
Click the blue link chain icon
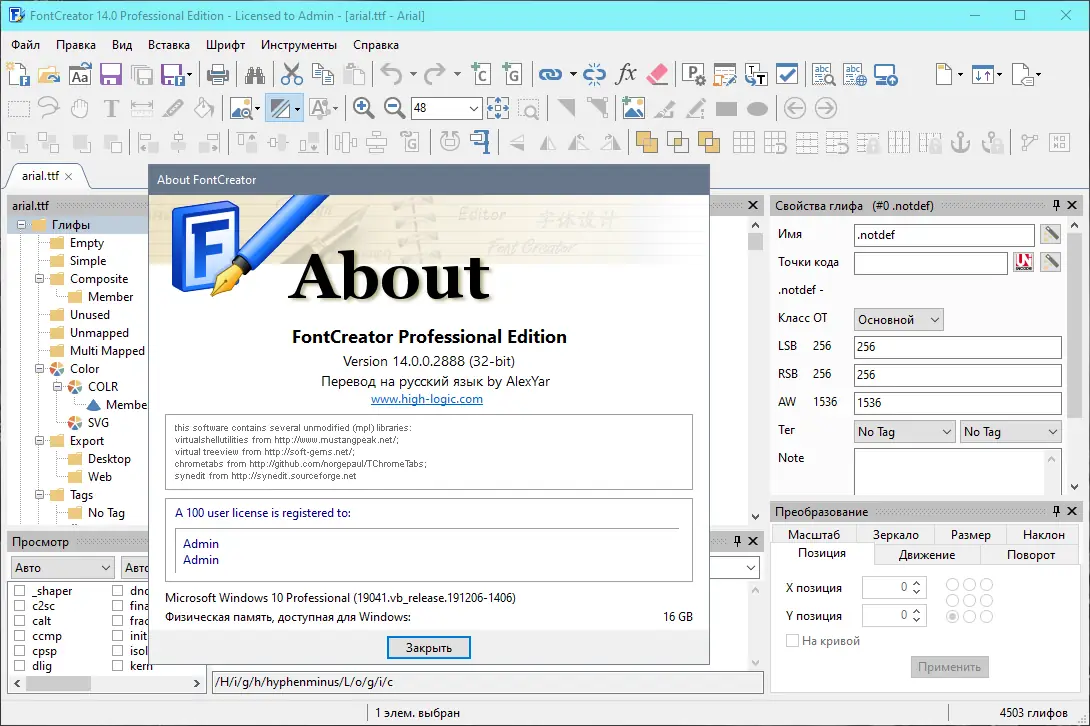(550, 74)
